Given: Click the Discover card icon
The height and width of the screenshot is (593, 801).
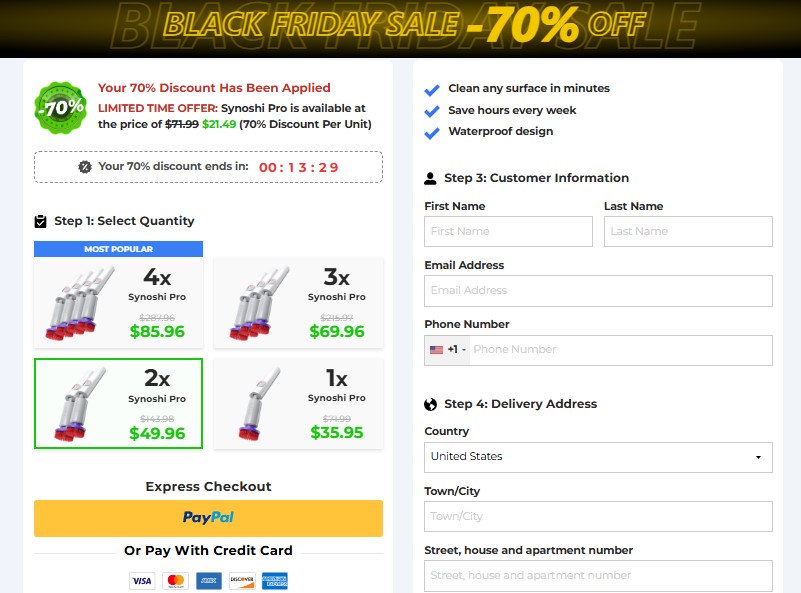Looking at the screenshot, I should click(241, 580).
